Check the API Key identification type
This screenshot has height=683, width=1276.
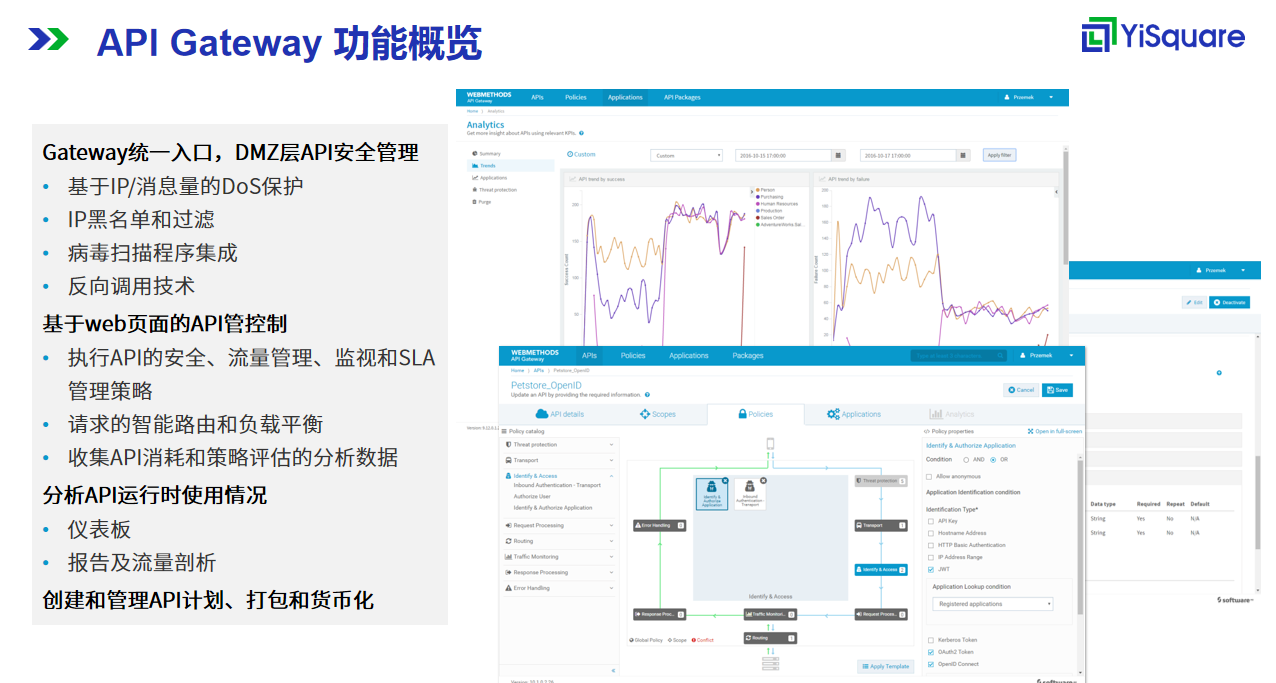(x=930, y=521)
